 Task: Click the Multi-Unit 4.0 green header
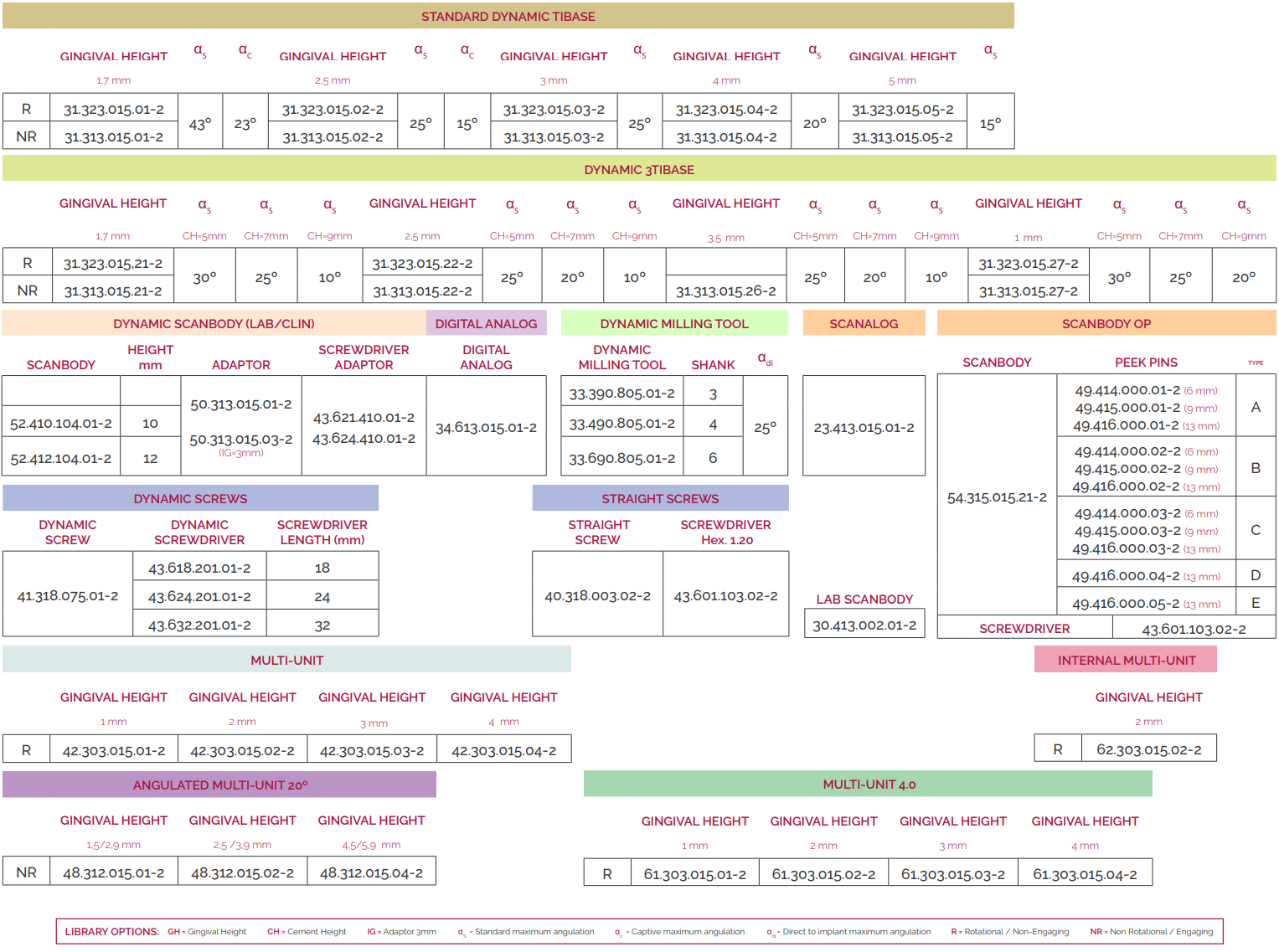[x=869, y=785]
